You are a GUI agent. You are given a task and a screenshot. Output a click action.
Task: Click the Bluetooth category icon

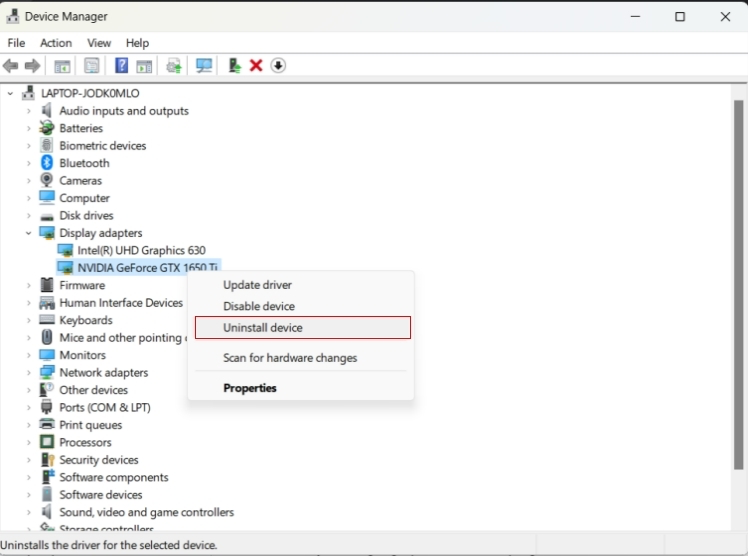47,163
